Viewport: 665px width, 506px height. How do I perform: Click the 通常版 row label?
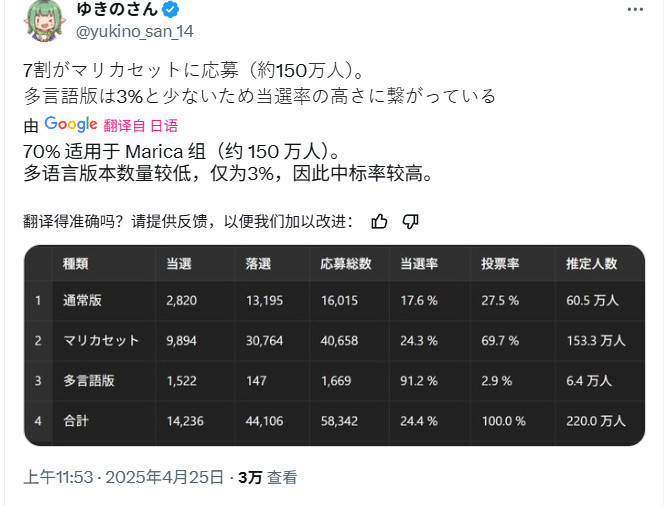pos(83,299)
